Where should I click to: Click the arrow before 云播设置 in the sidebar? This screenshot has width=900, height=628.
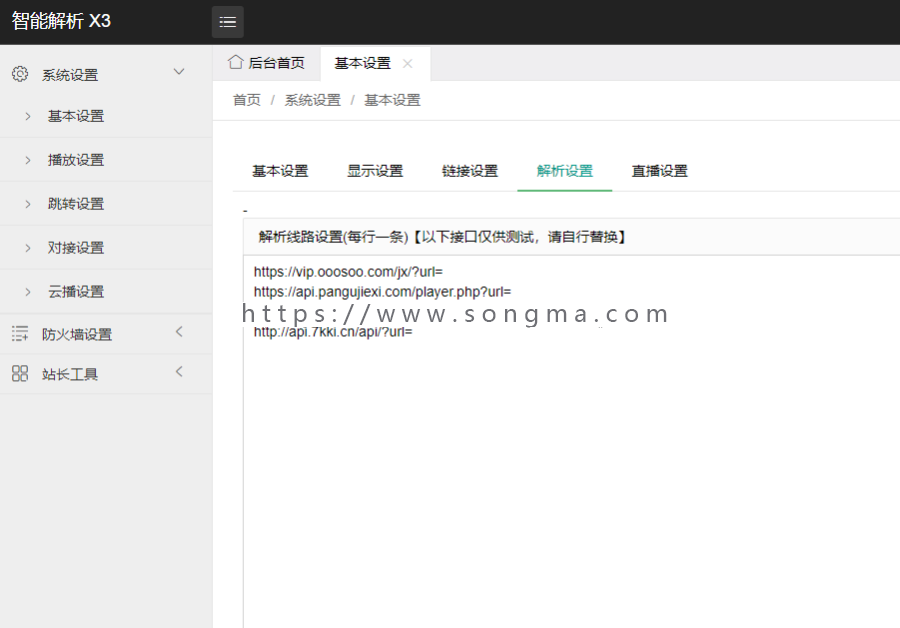[x=28, y=292]
